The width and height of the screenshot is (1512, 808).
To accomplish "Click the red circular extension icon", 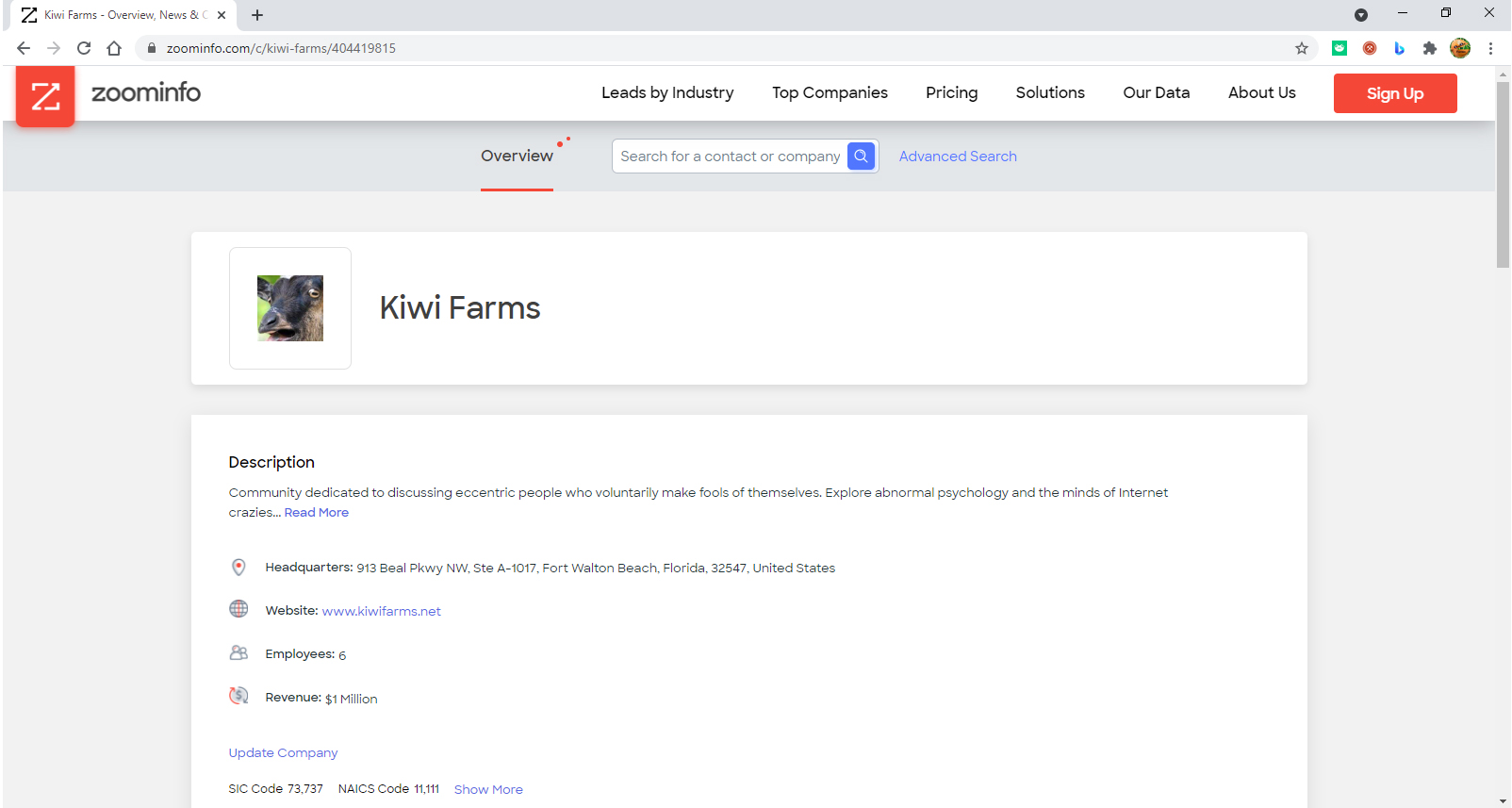I will click(1370, 48).
